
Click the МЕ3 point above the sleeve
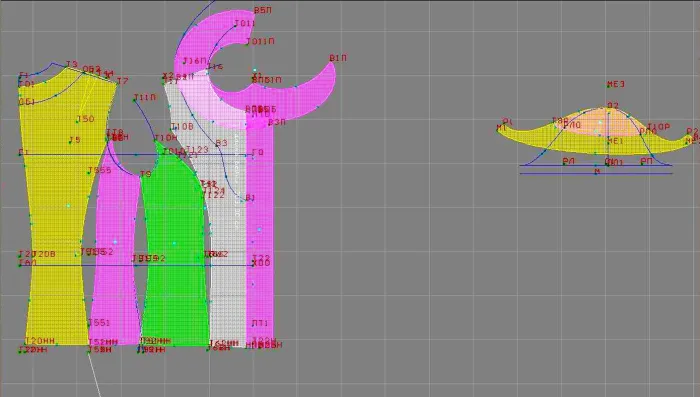pyautogui.click(x=616, y=84)
